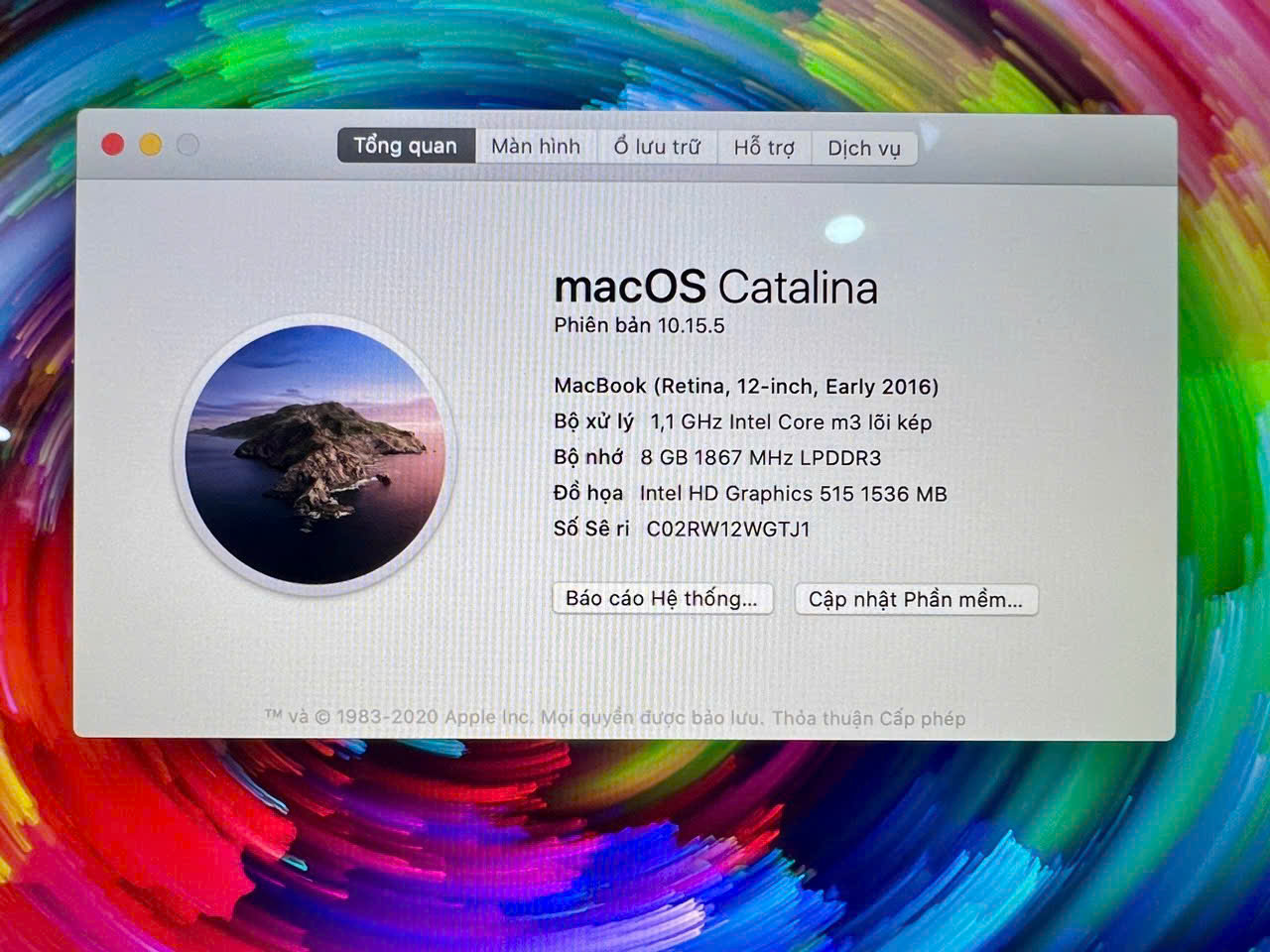Select the Dịch vụ tab
1270x952 pixels.
click(x=864, y=149)
